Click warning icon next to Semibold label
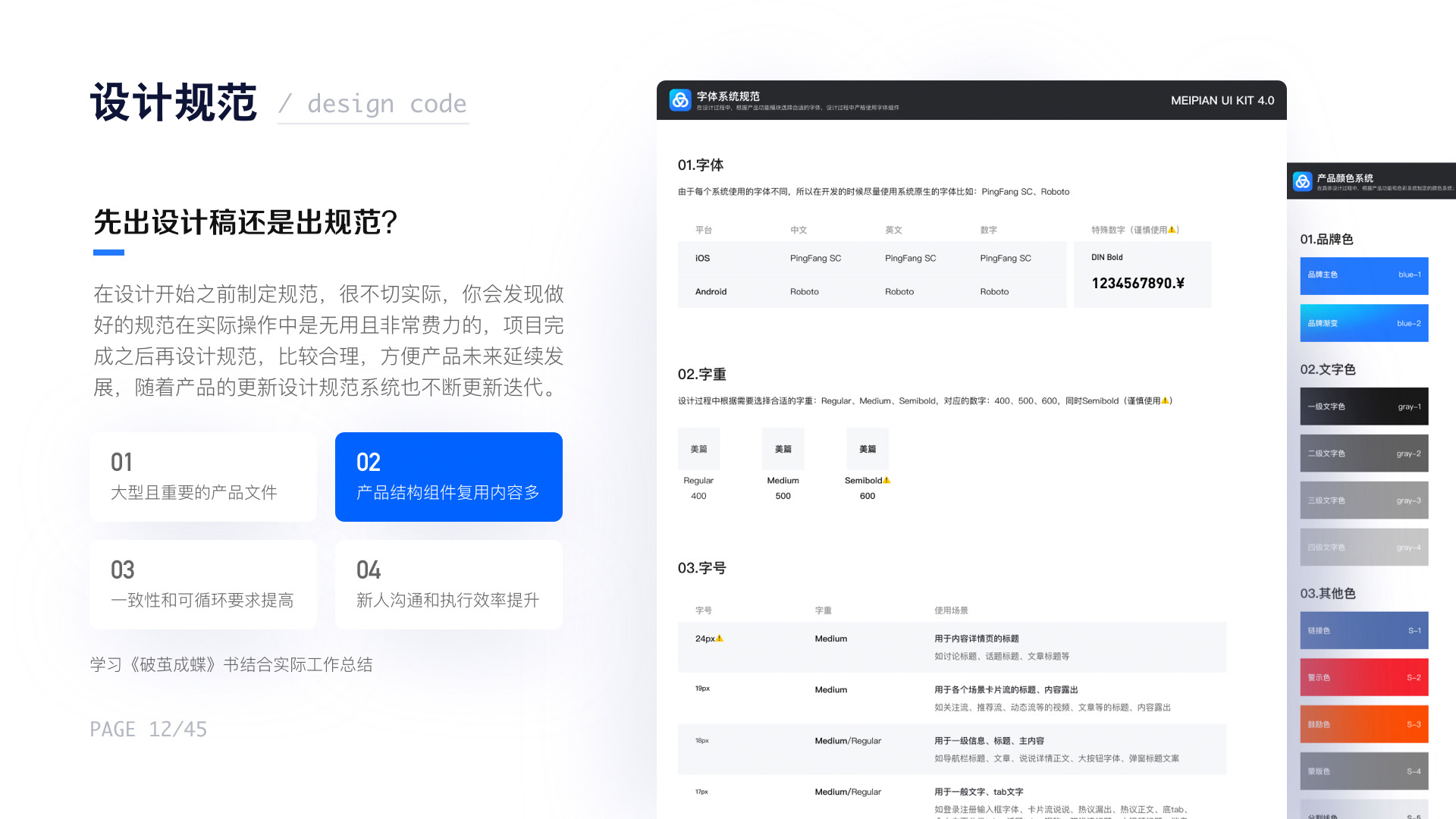Screen dimensions: 1456x819 pos(886,480)
